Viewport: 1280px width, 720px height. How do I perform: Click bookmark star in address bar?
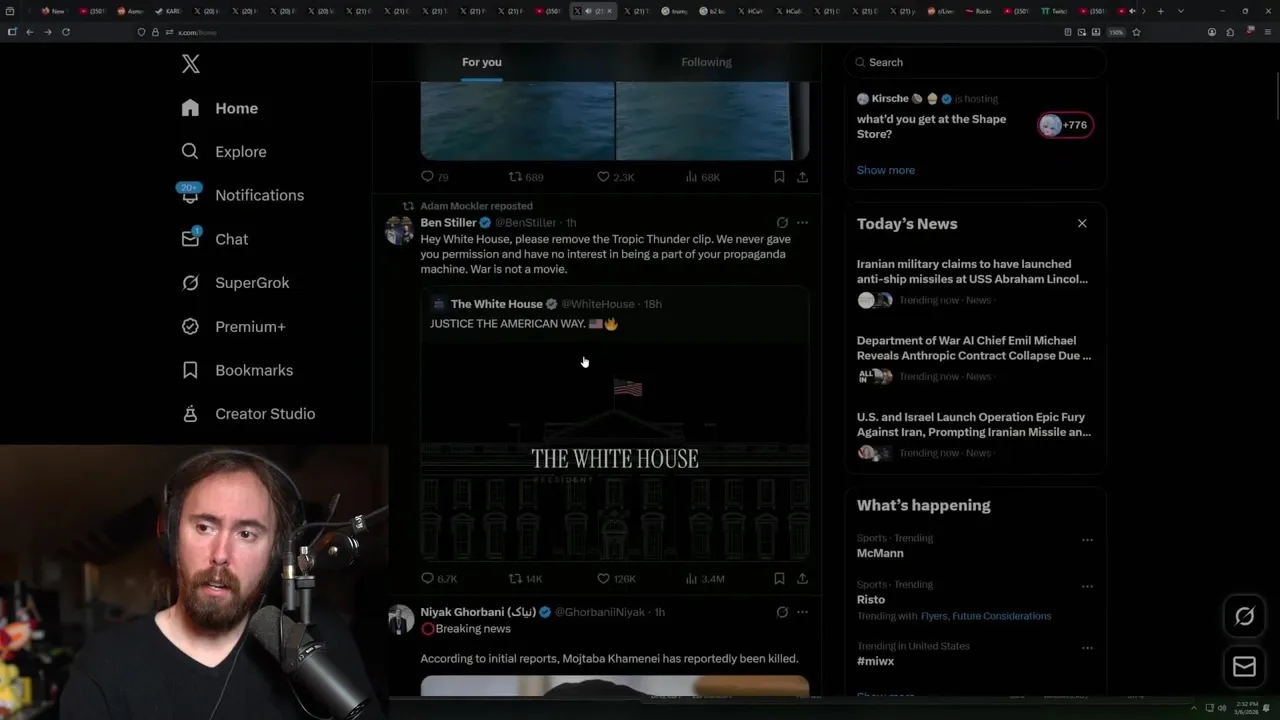pos(1136,32)
